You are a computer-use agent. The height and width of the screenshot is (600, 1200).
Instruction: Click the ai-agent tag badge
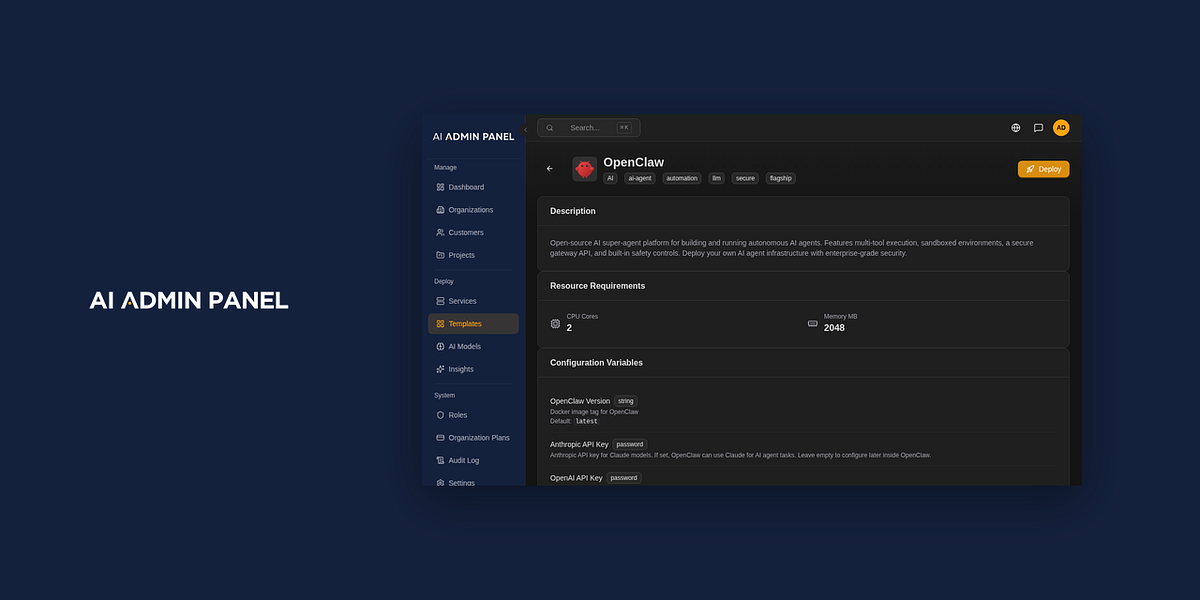(x=640, y=178)
